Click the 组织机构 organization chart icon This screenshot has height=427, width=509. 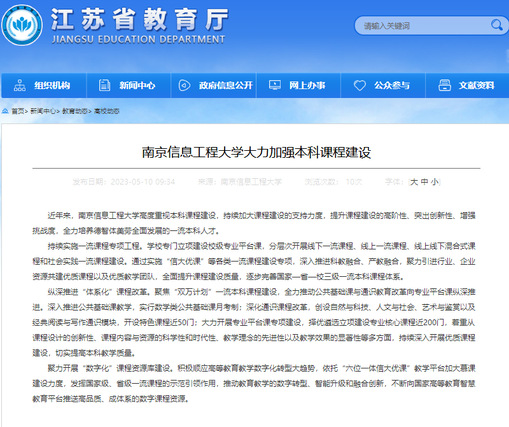click(x=20, y=85)
